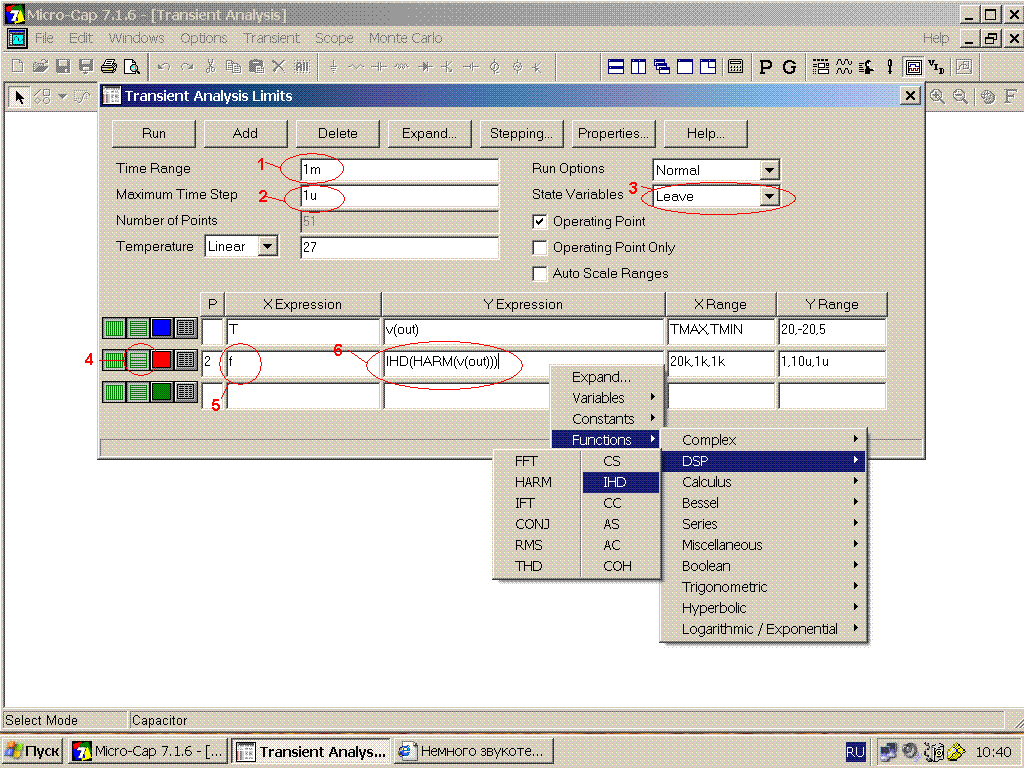This screenshot has height=768, width=1025.
Task: Toggle X-axis log/linear icon in first row
Action: coord(114,328)
